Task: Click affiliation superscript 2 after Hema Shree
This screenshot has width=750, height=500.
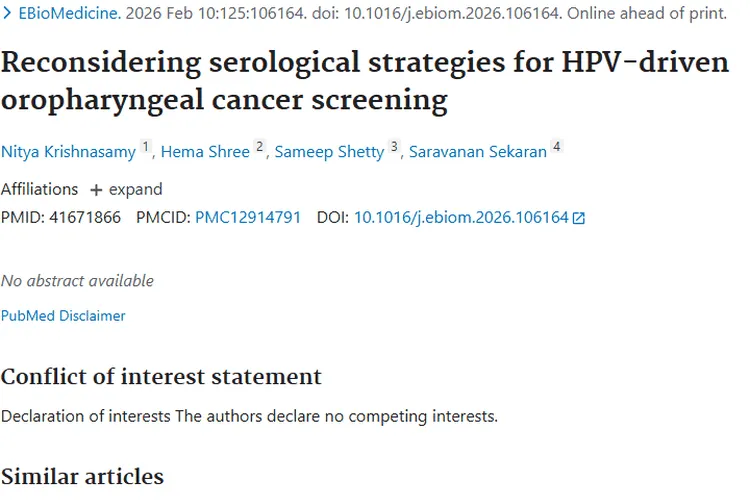Action: (x=260, y=148)
